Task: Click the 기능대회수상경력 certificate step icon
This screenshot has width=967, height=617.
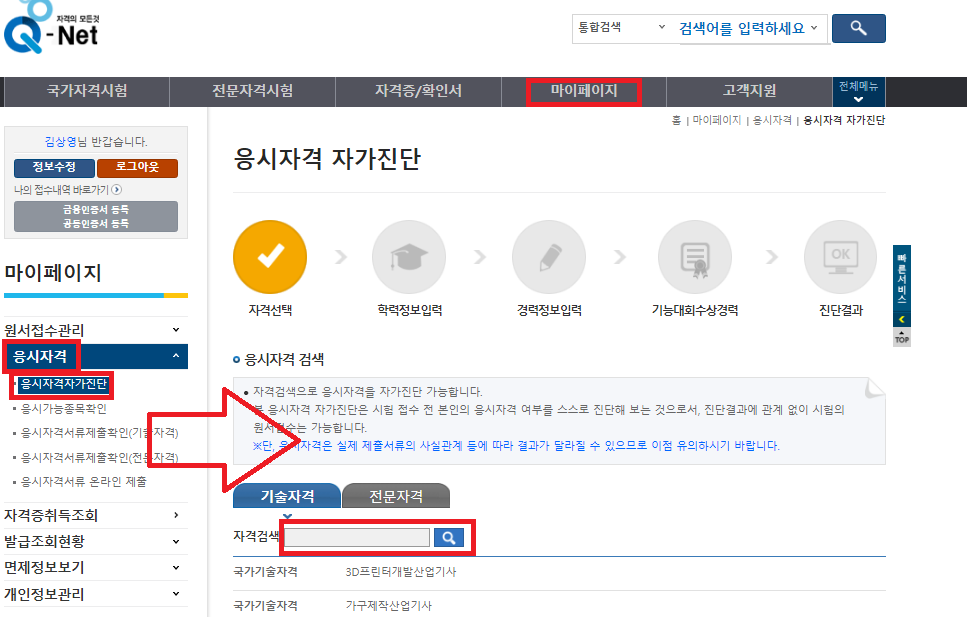Action: tap(697, 257)
